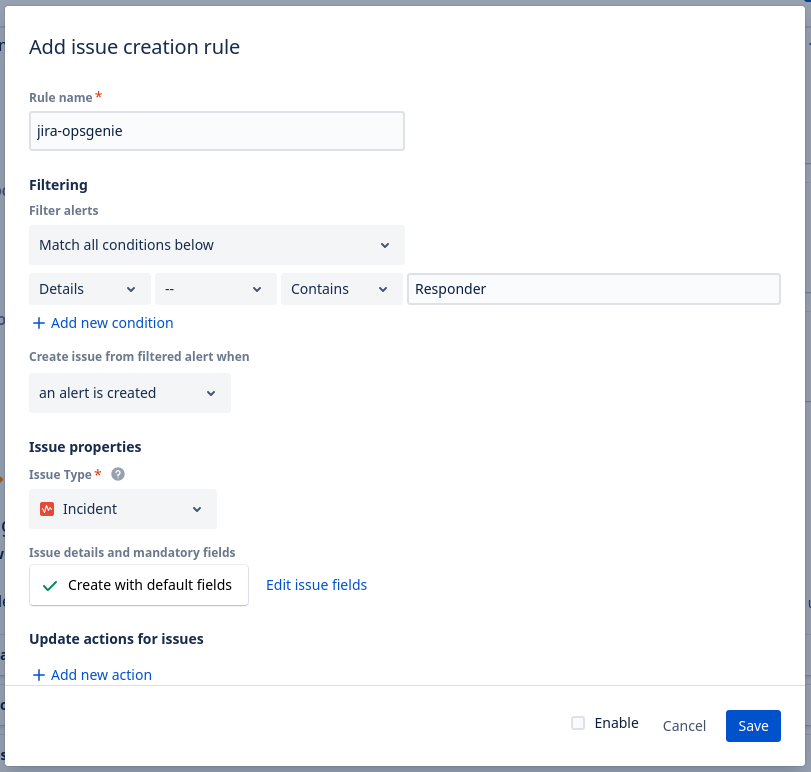Expand the 'an alert is created' dropdown

pyautogui.click(x=129, y=393)
